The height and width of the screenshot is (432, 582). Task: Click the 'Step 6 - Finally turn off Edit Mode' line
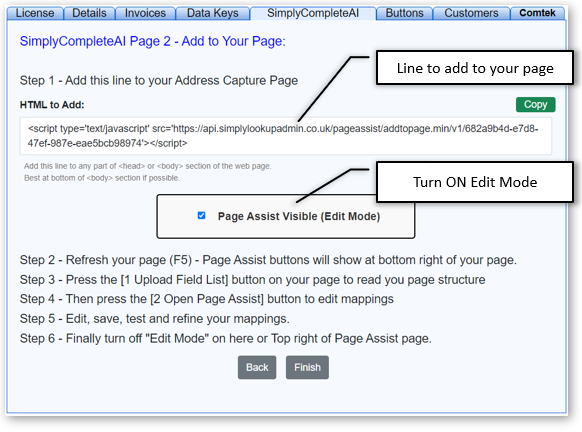[x=226, y=338]
